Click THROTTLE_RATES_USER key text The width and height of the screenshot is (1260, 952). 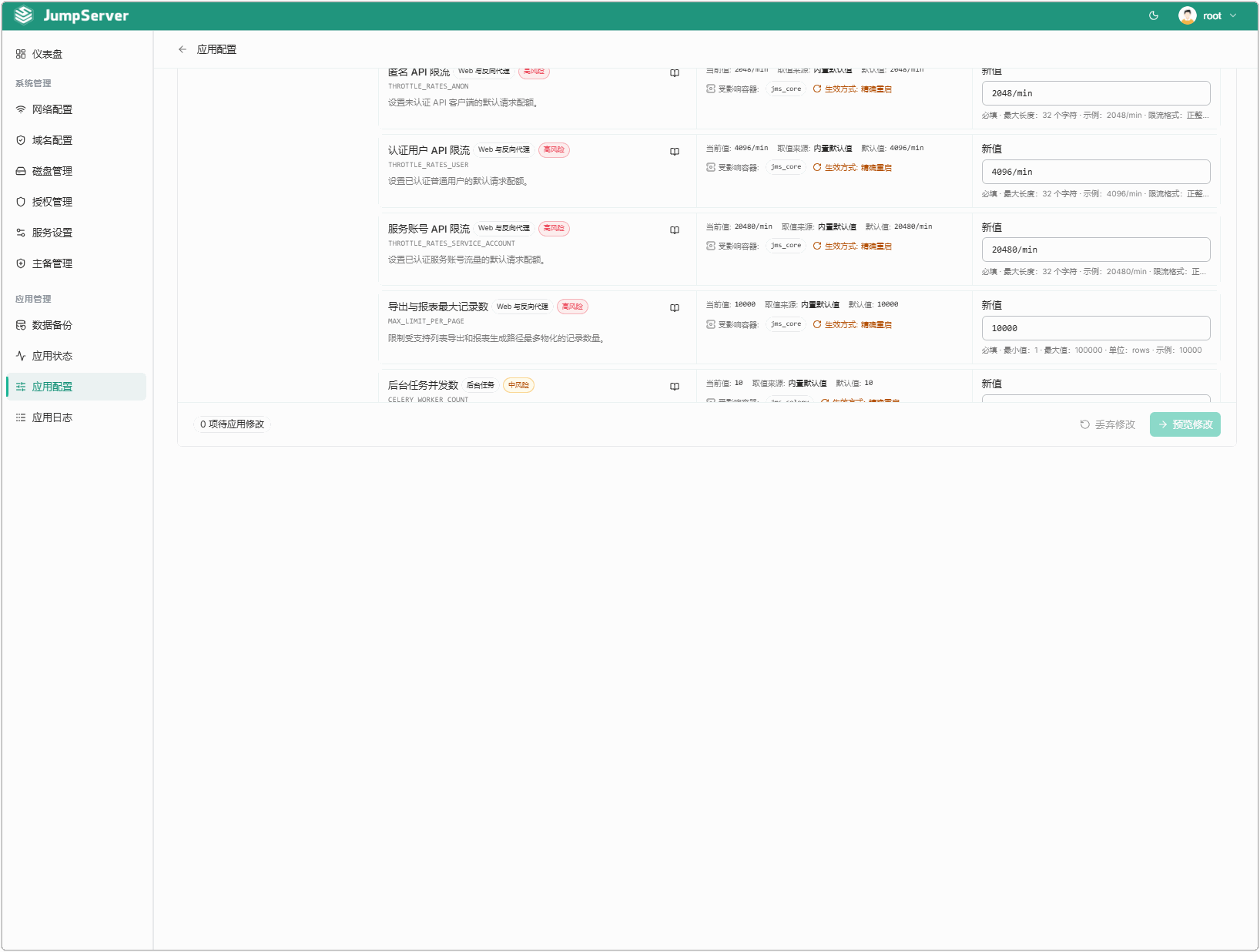click(428, 165)
